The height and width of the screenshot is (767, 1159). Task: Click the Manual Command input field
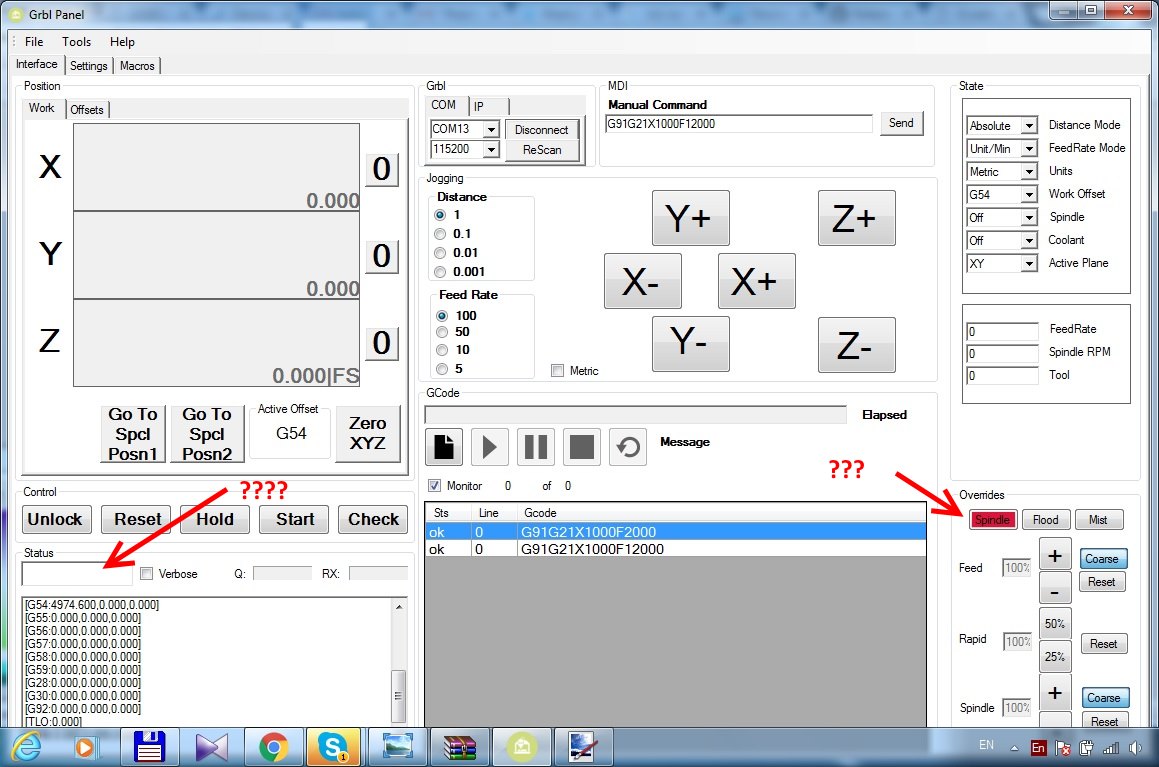738,123
